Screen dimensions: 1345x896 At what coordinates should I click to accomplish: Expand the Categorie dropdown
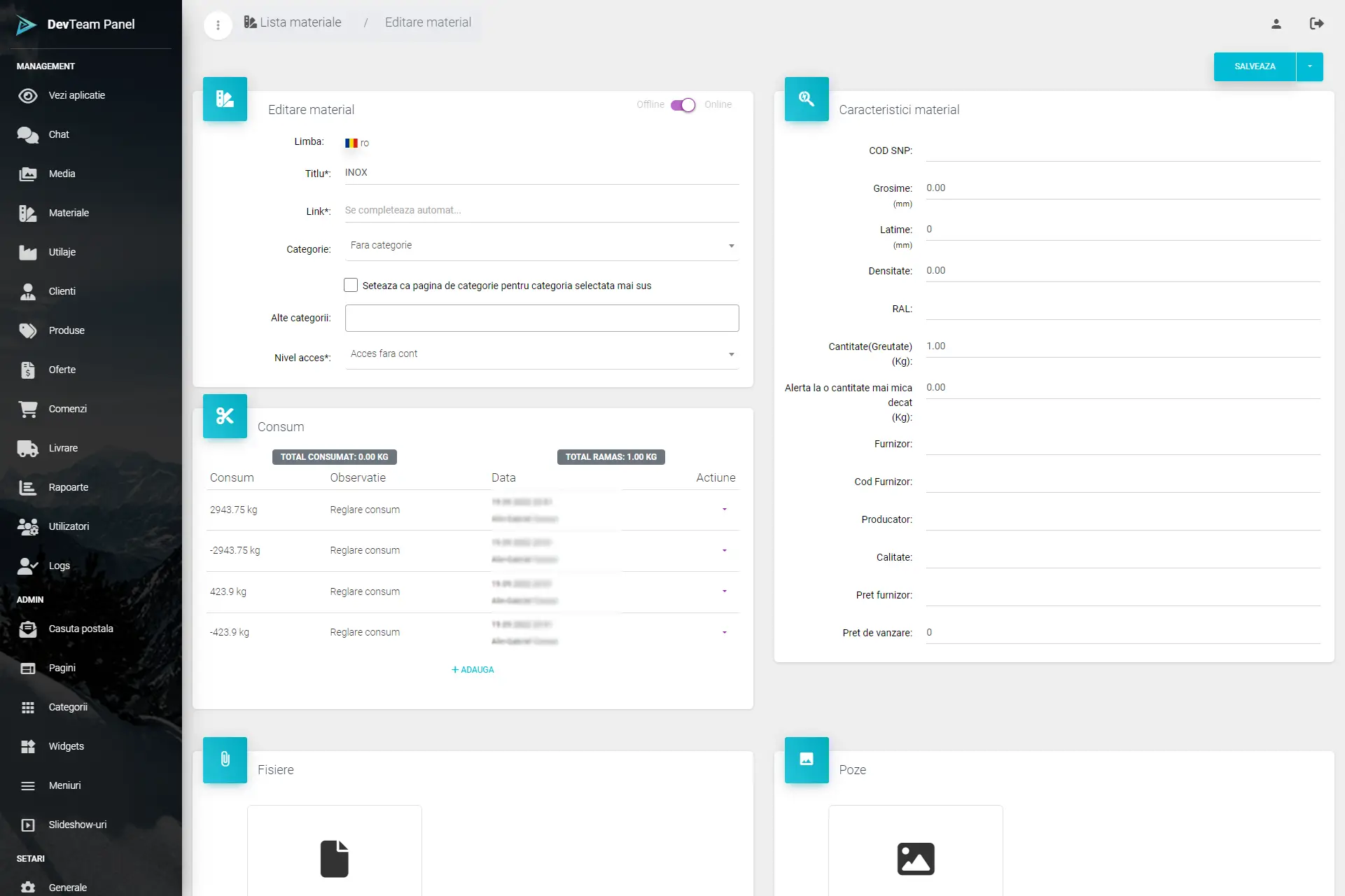tap(541, 246)
